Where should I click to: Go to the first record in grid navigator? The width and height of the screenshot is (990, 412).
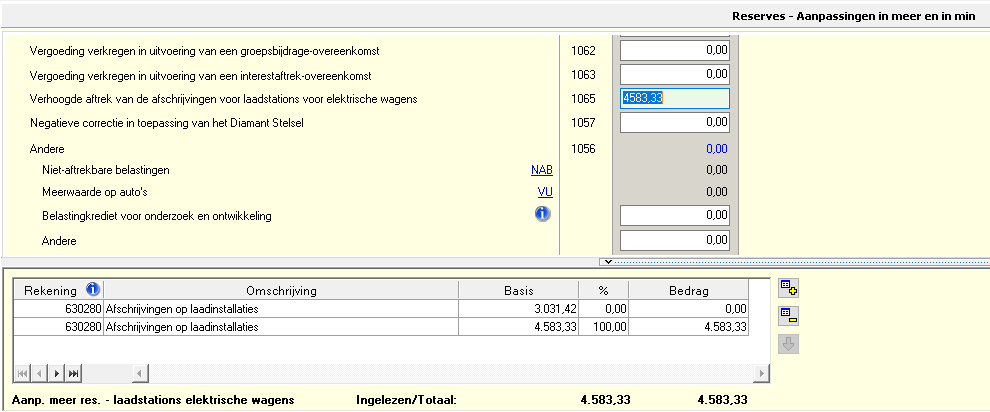pos(22,373)
